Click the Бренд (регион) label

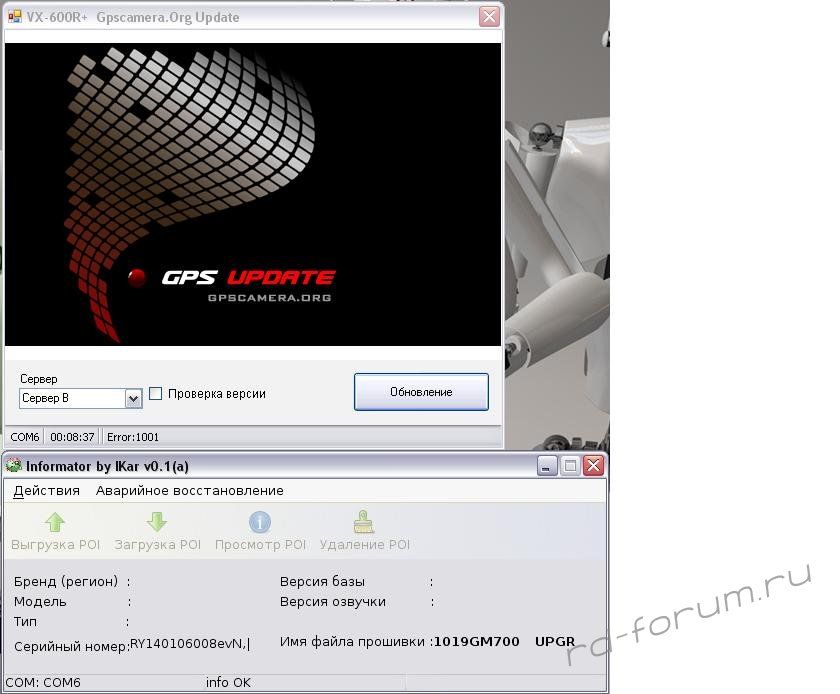tap(66, 581)
